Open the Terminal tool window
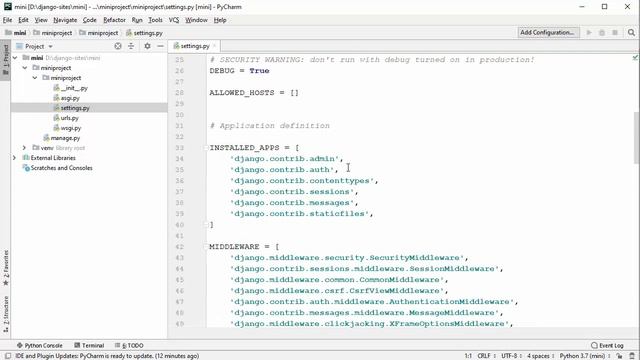Image resolution: width=640 pixels, height=360 pixels. 89,346
